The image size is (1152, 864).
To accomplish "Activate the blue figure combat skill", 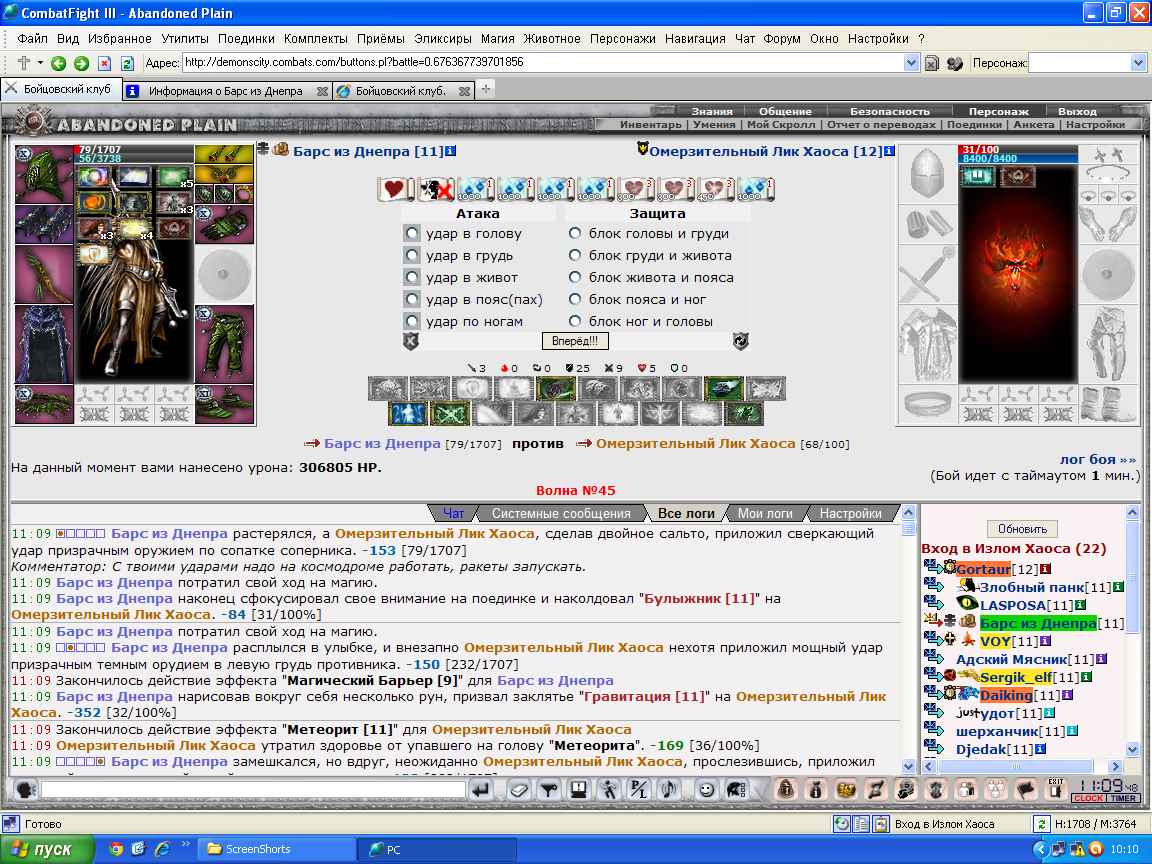I will pos(407,414).
